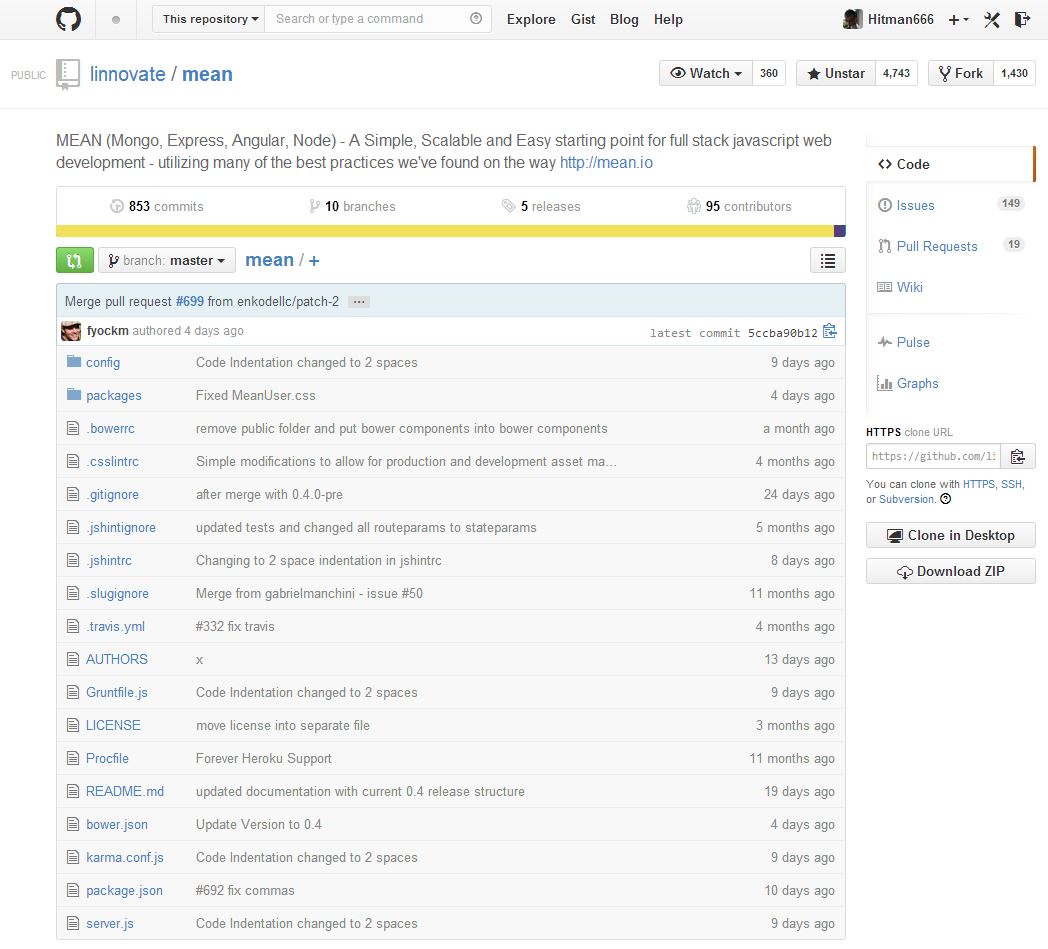View the 853 commits history
This screenshot has height=949, width=1048.
[x=157, y=207]
